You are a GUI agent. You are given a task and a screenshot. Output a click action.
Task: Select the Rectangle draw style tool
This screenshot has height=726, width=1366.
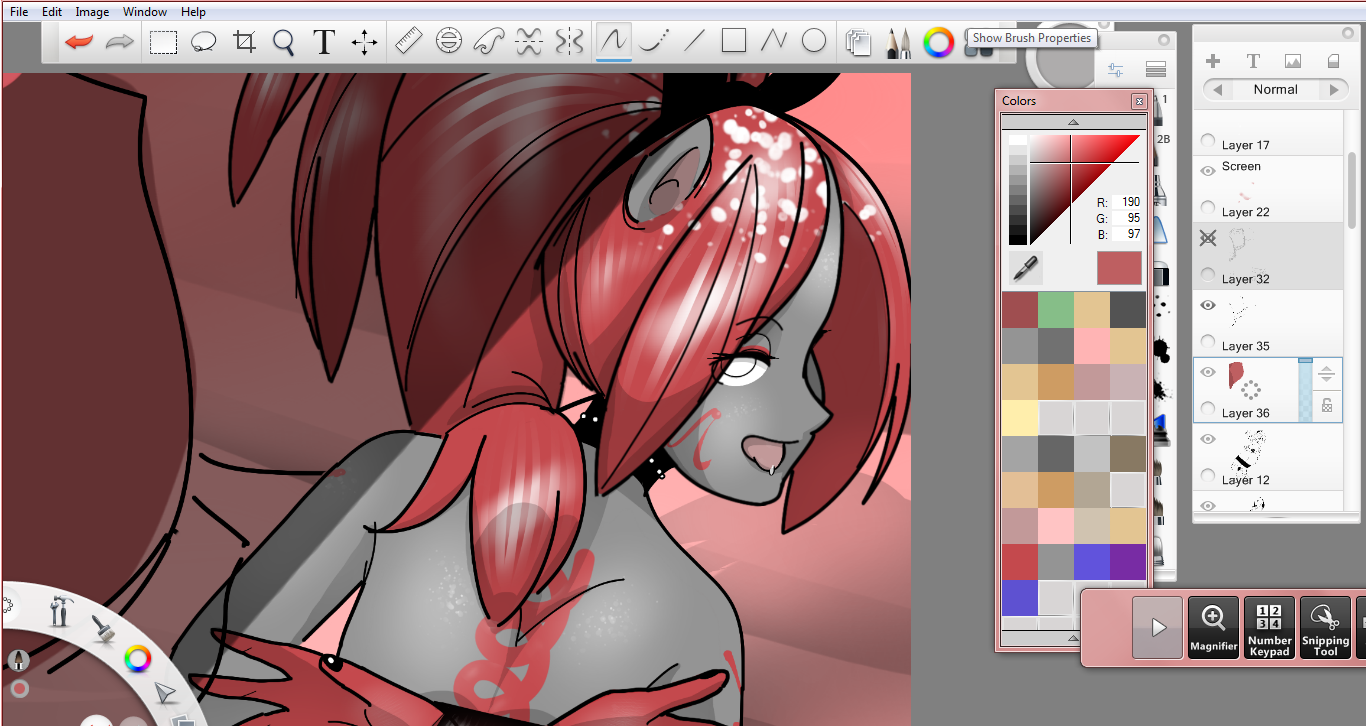pos(734,41)
